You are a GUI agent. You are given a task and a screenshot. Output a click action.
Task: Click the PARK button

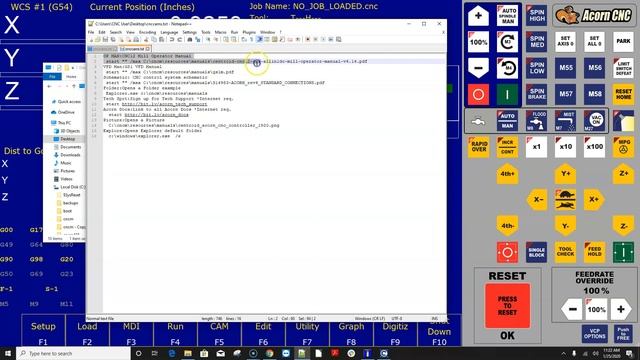623,42
